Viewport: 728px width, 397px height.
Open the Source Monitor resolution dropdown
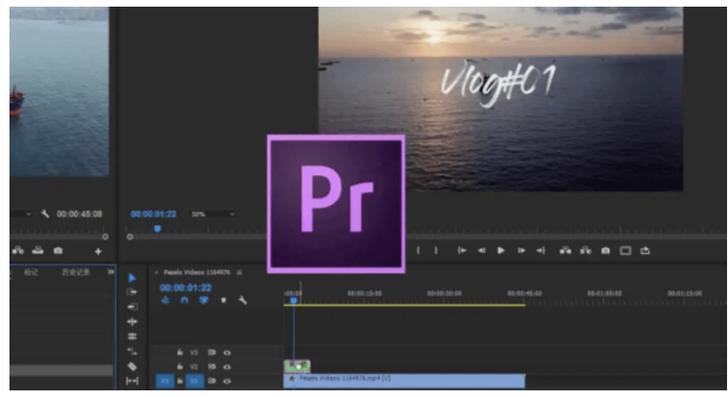[21, 214]
